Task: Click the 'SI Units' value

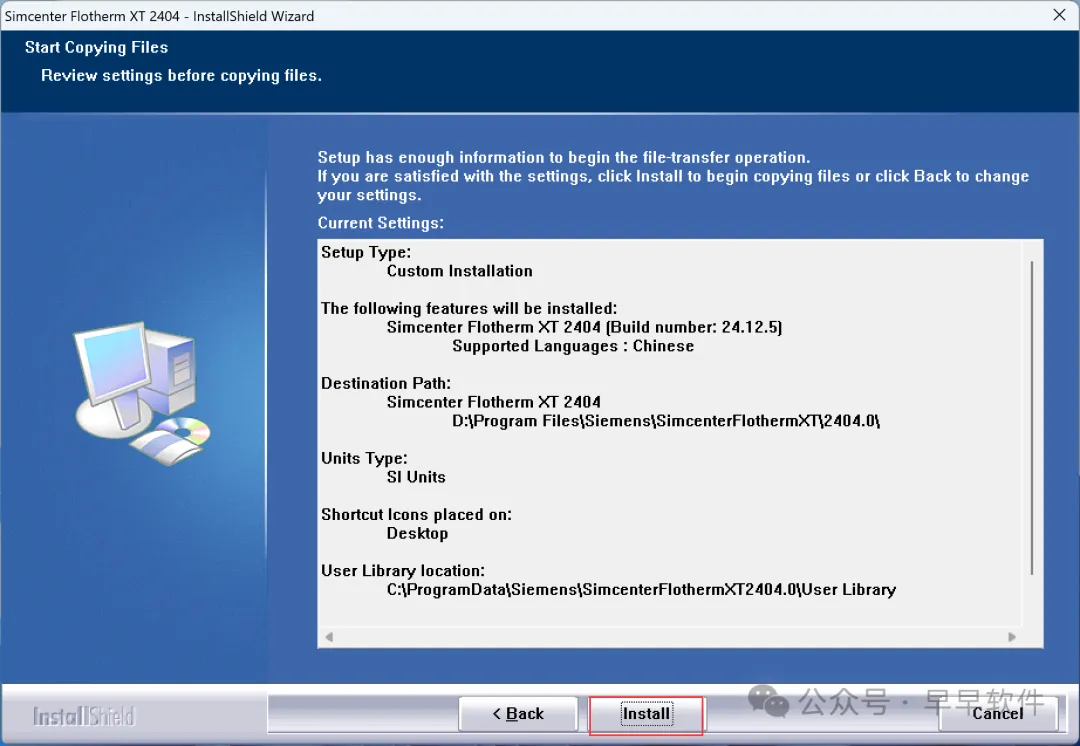Action: tap(416, 477)
